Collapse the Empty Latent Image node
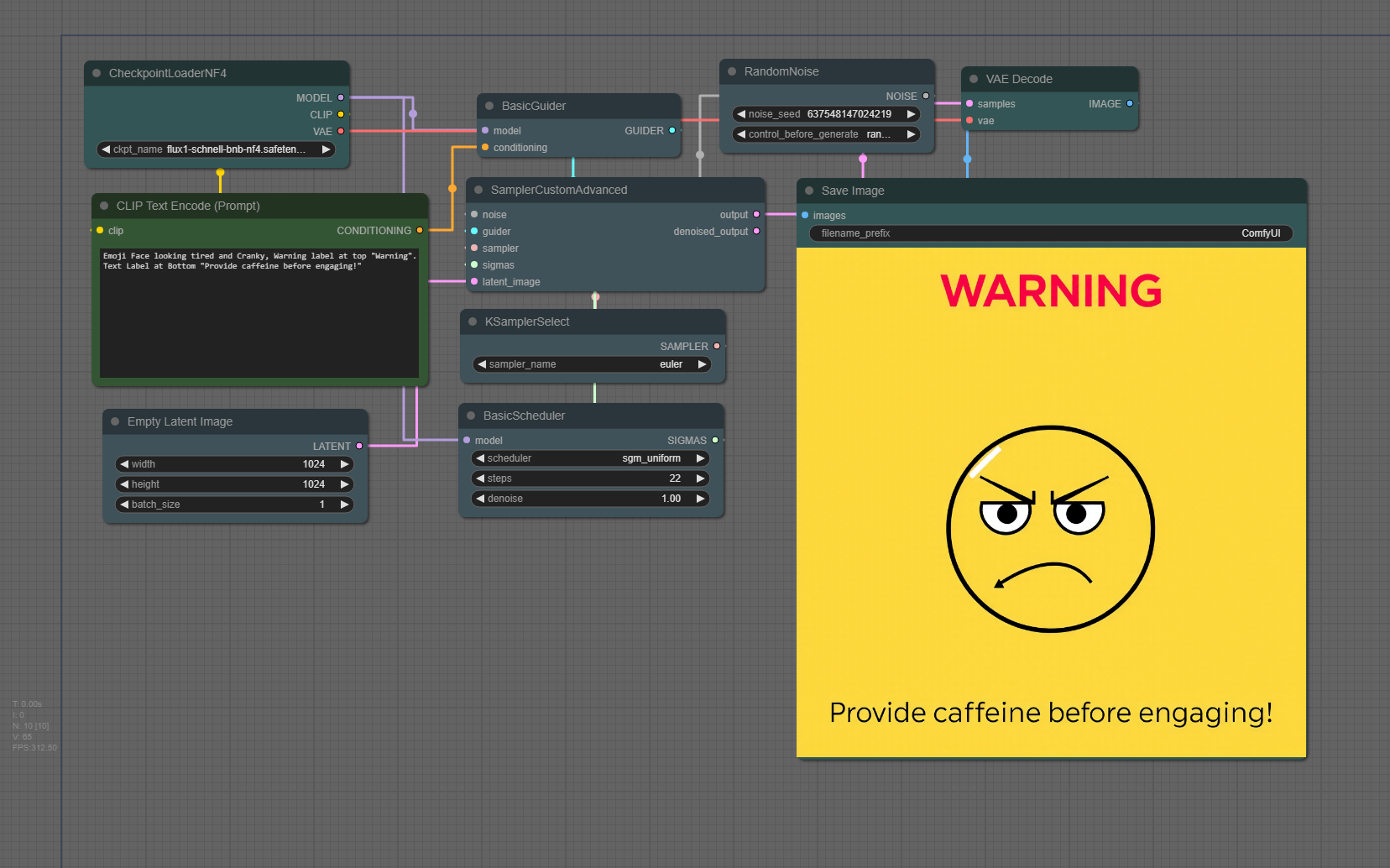This screenshot has height=868, width=1390. 115,421
